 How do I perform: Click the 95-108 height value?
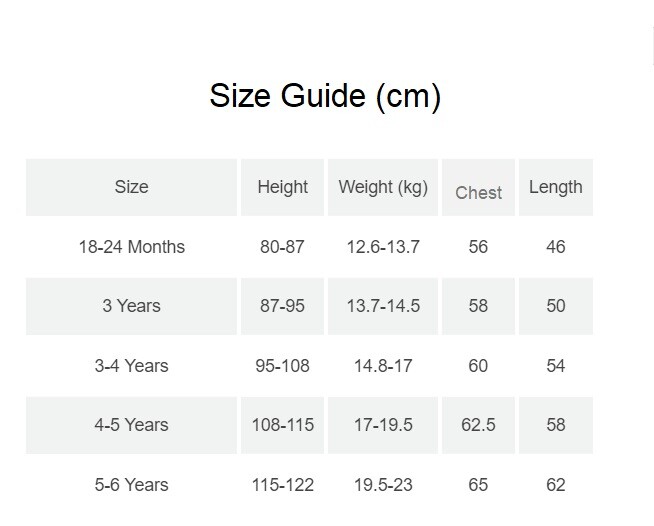tap(282, 366)
